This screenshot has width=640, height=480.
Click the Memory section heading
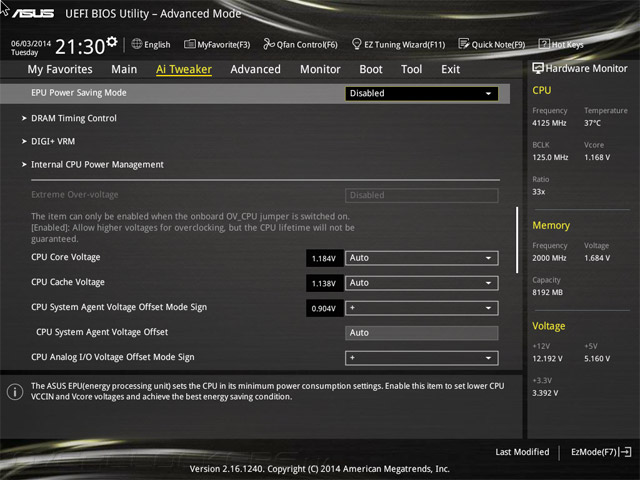click(x=551, y=225)
